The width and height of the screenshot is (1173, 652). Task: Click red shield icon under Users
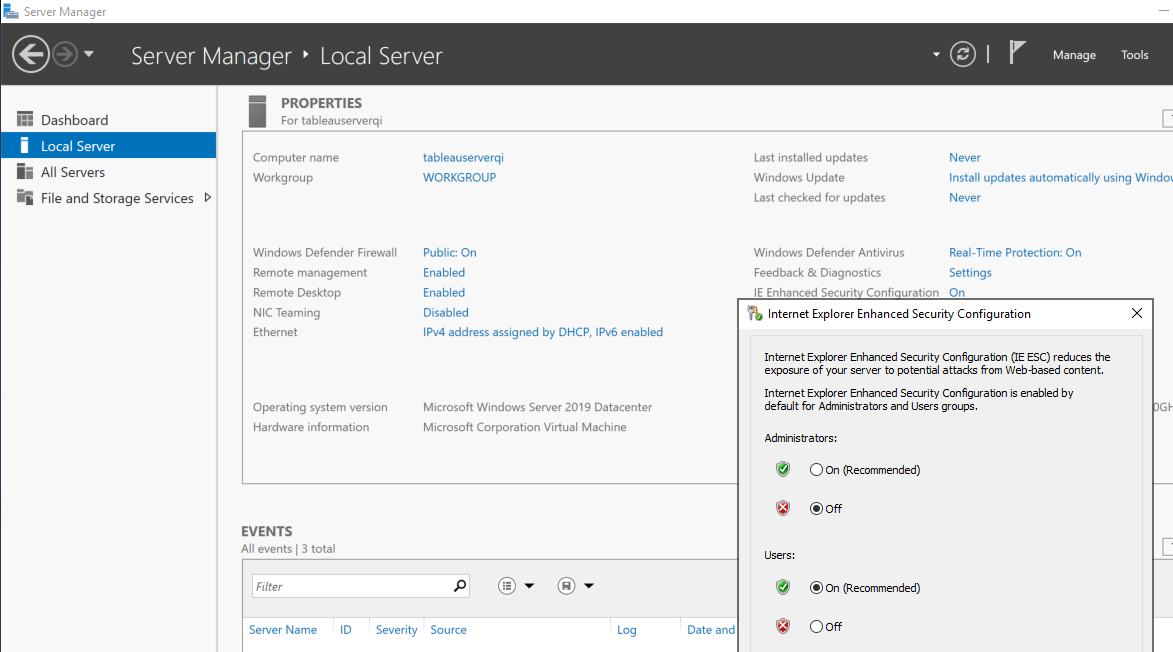point(782,626)
